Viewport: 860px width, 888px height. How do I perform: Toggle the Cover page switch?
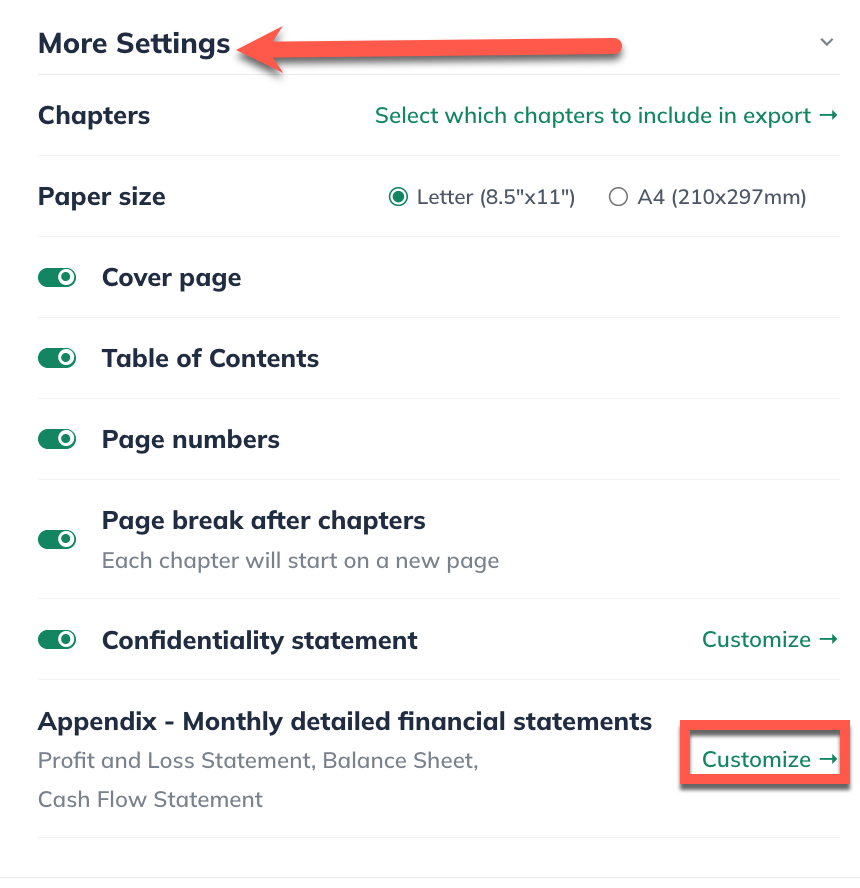coord(57,277)
